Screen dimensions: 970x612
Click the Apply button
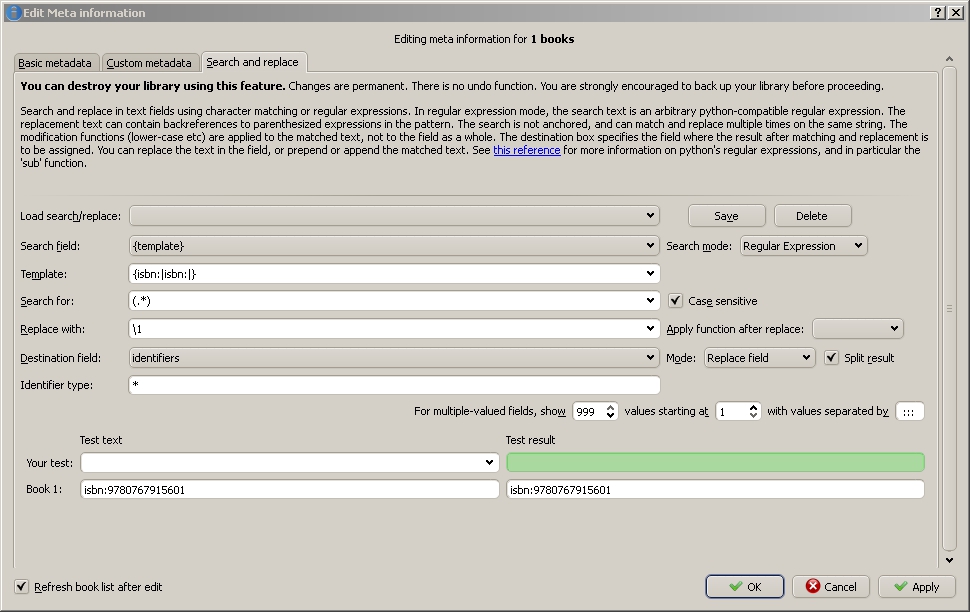pyautogui.click(x=917, y=587)
